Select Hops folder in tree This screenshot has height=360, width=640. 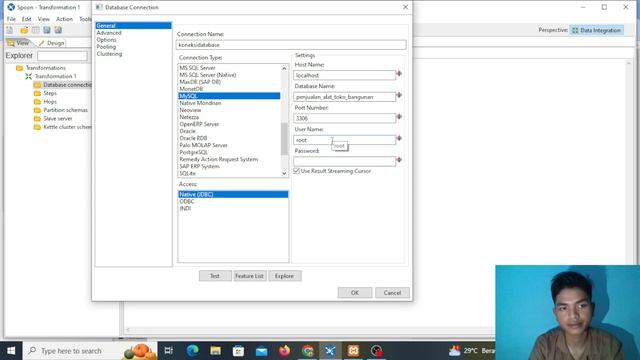pos(50,102)
